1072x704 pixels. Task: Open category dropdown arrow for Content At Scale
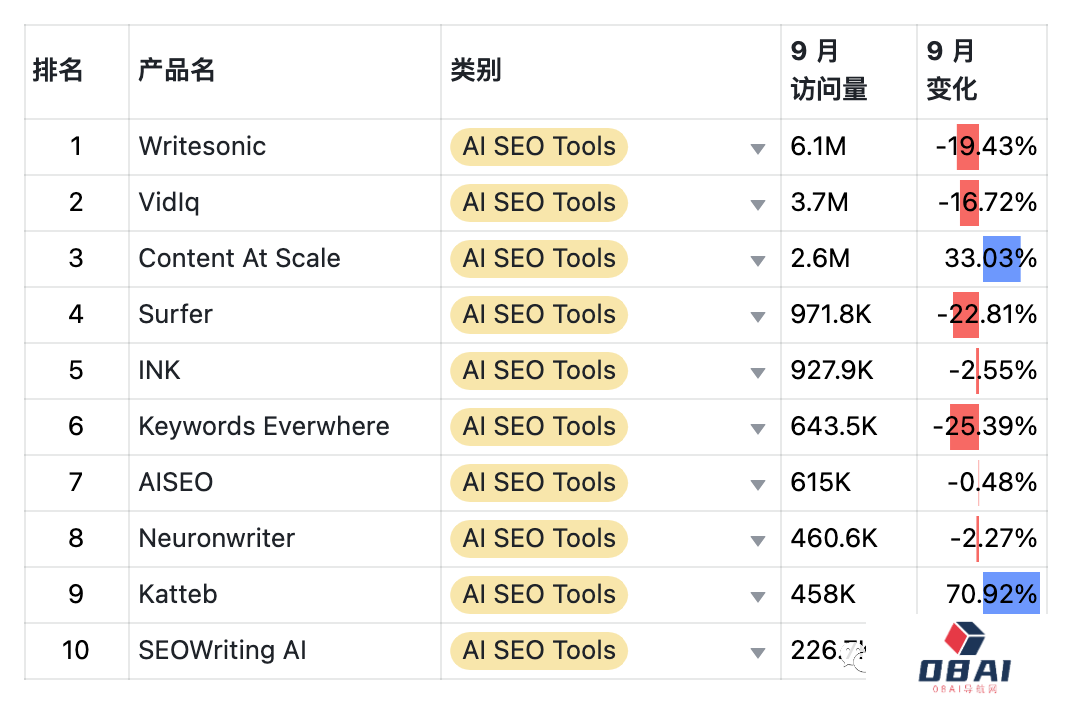(758, 260)
